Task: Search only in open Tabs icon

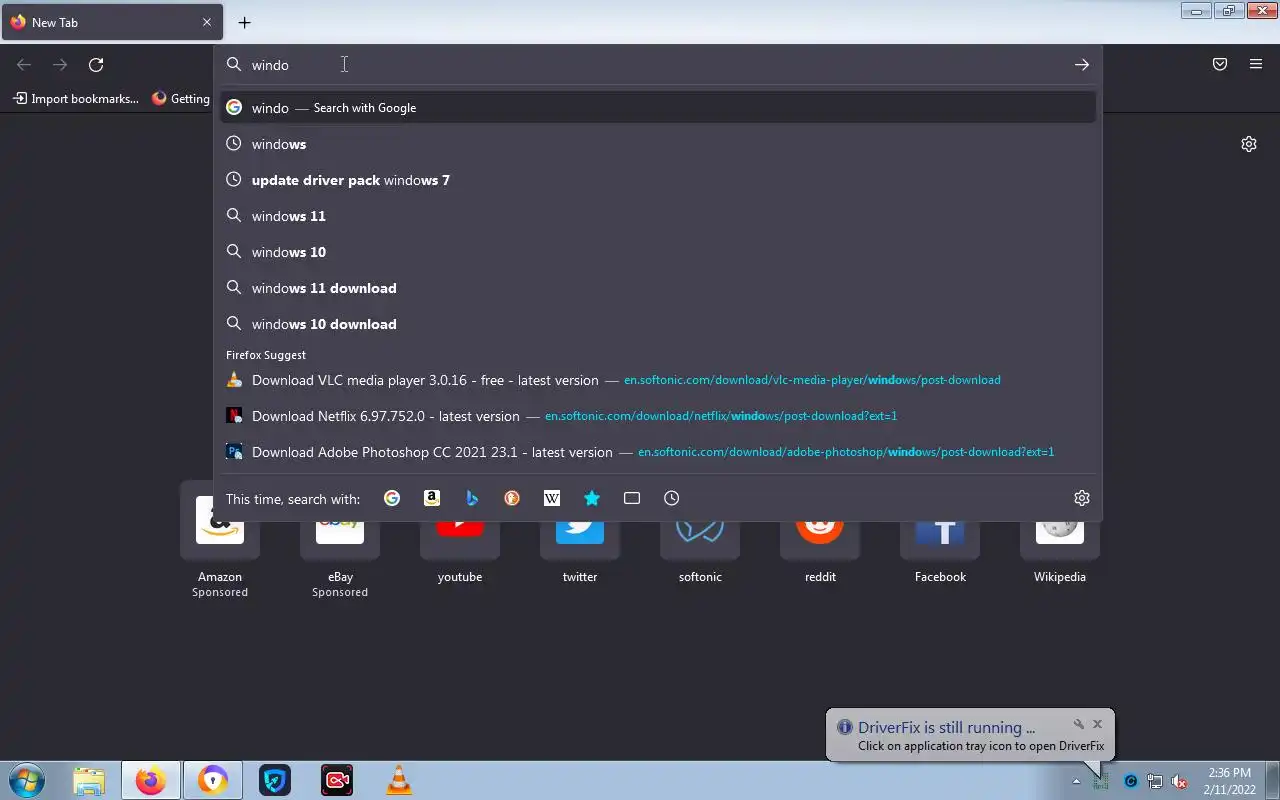Action: (632, 498)
